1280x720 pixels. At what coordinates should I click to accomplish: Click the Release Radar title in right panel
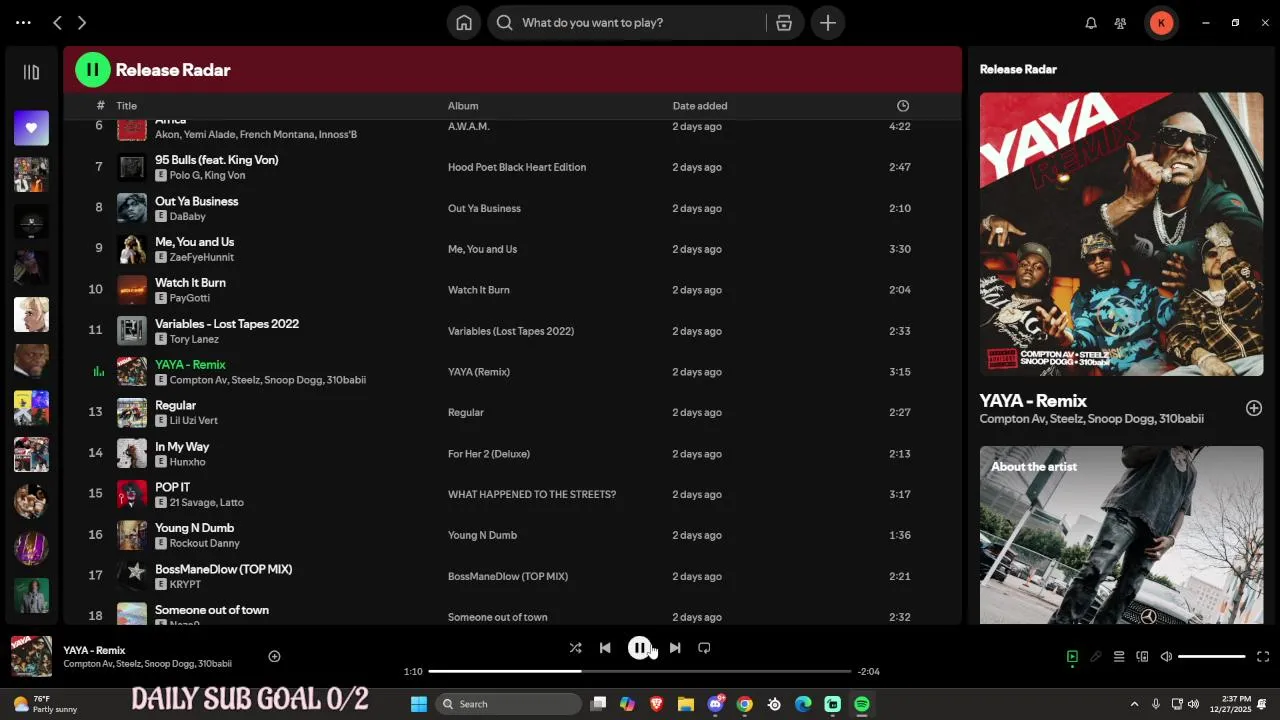coord(1018,69)
